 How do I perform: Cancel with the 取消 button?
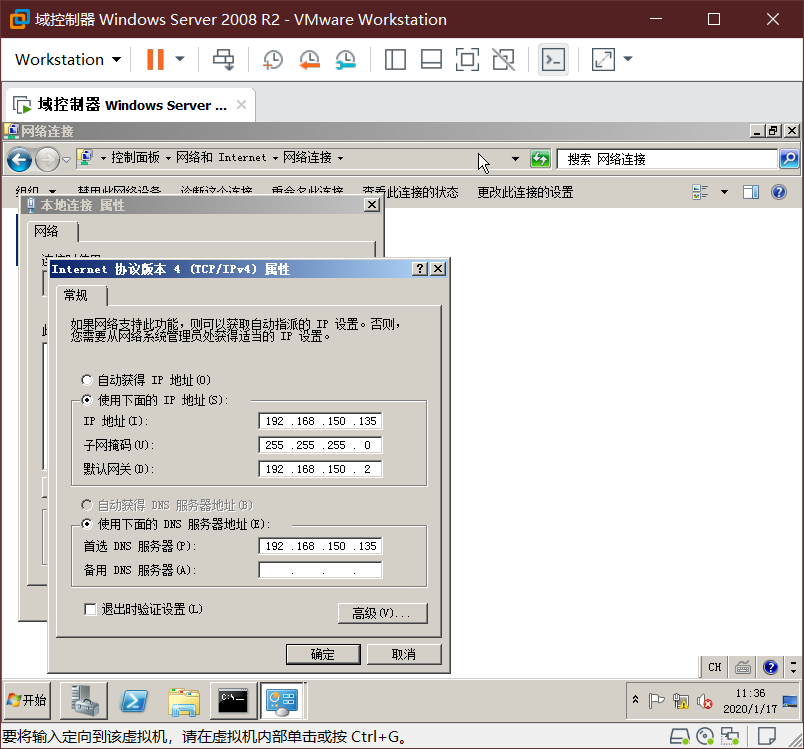(x=404, y=654)
